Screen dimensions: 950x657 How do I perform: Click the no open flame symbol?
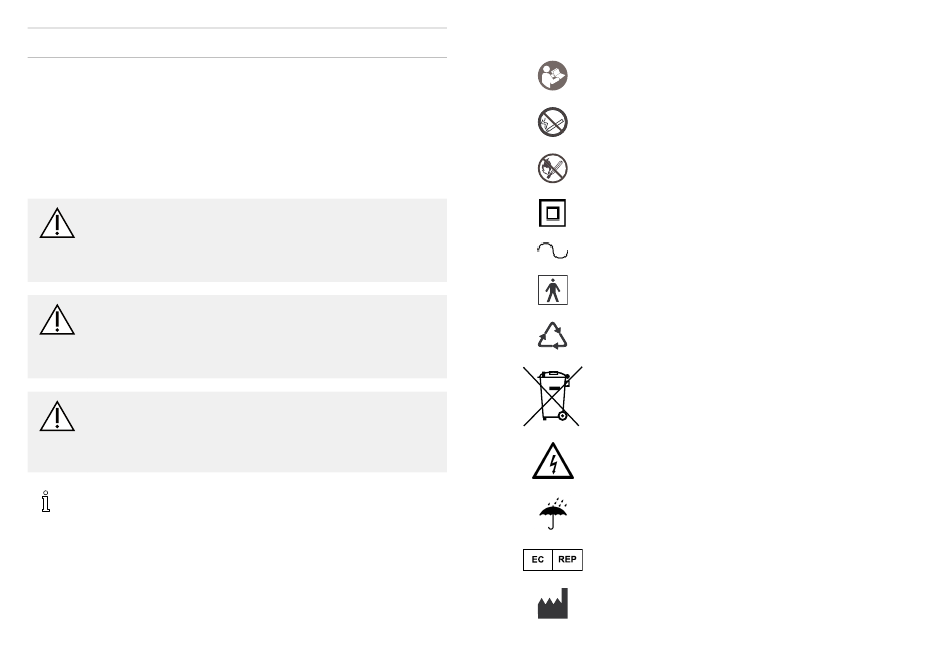[553, 168]
